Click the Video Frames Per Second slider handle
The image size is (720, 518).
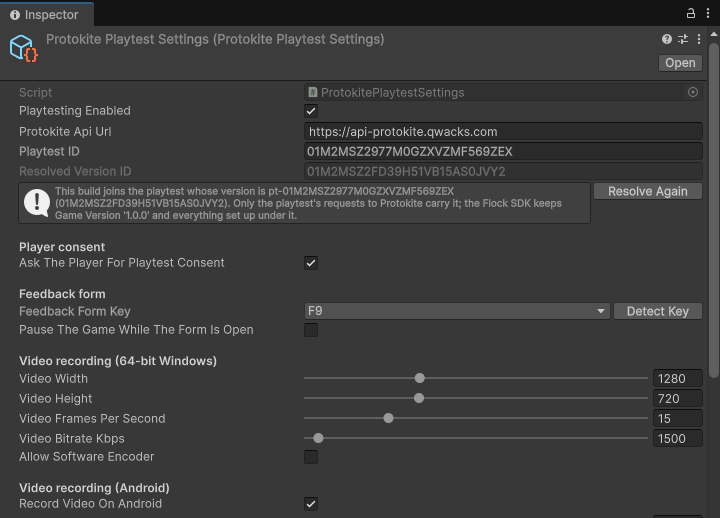pos(388,418)
